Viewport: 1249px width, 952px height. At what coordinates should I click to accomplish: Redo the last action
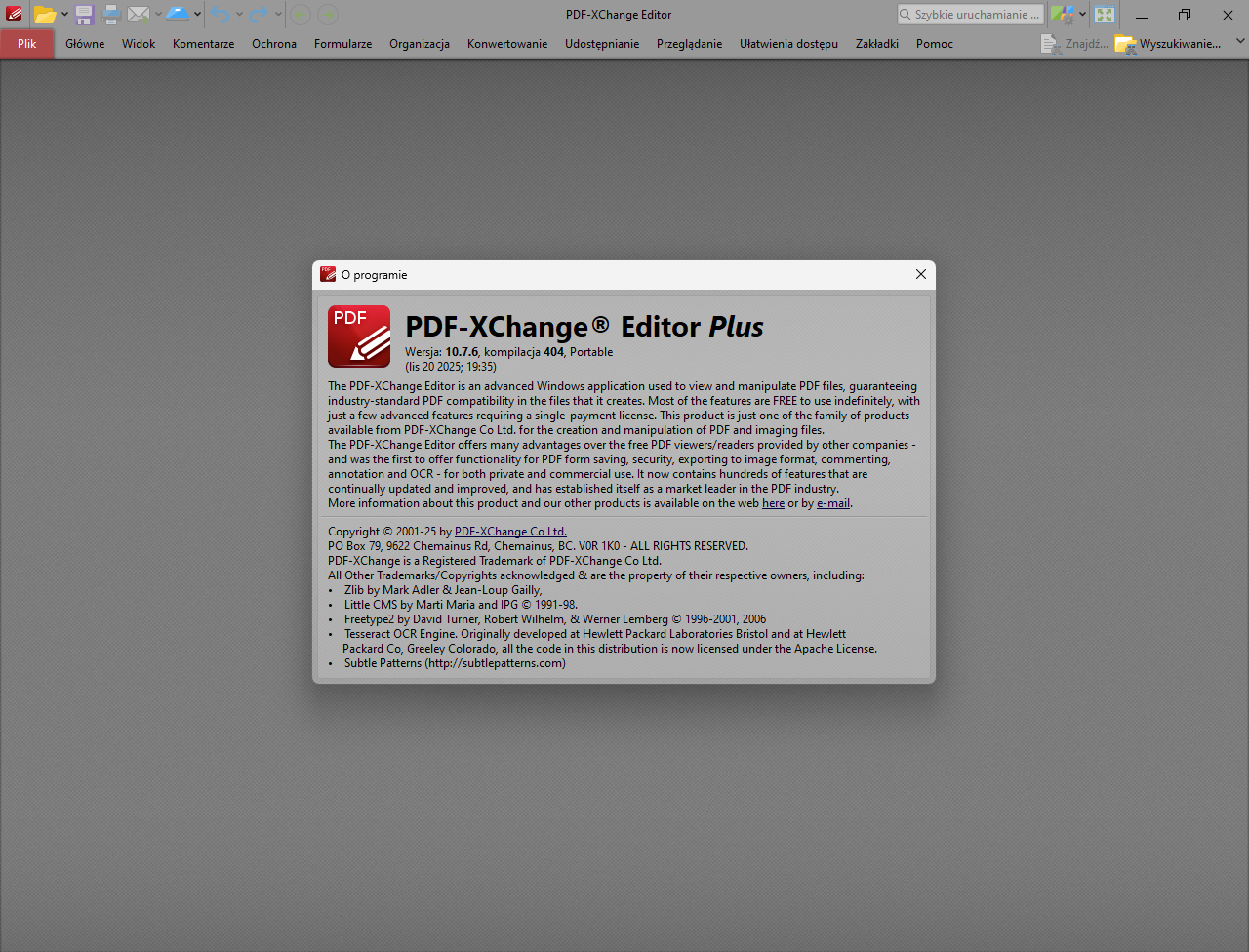click(259, 15)
